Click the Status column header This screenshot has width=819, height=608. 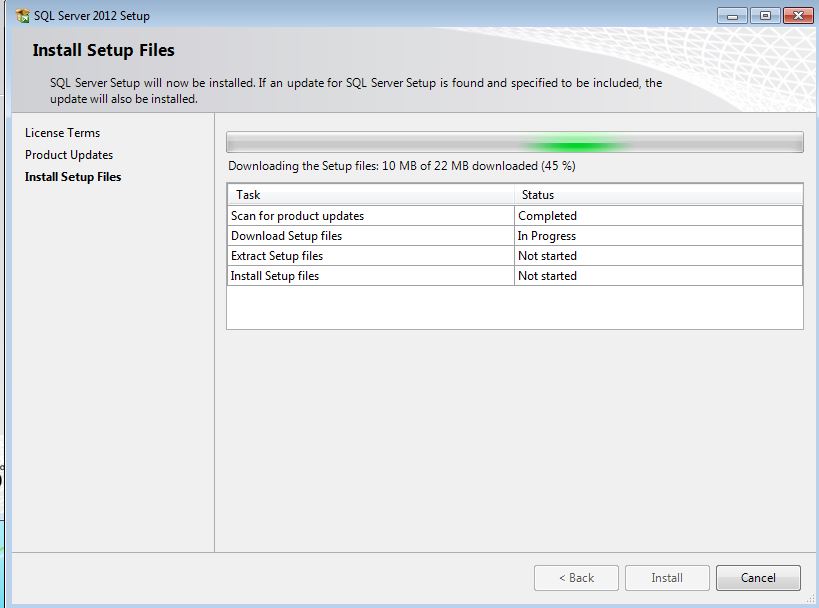tap(659, 195)
